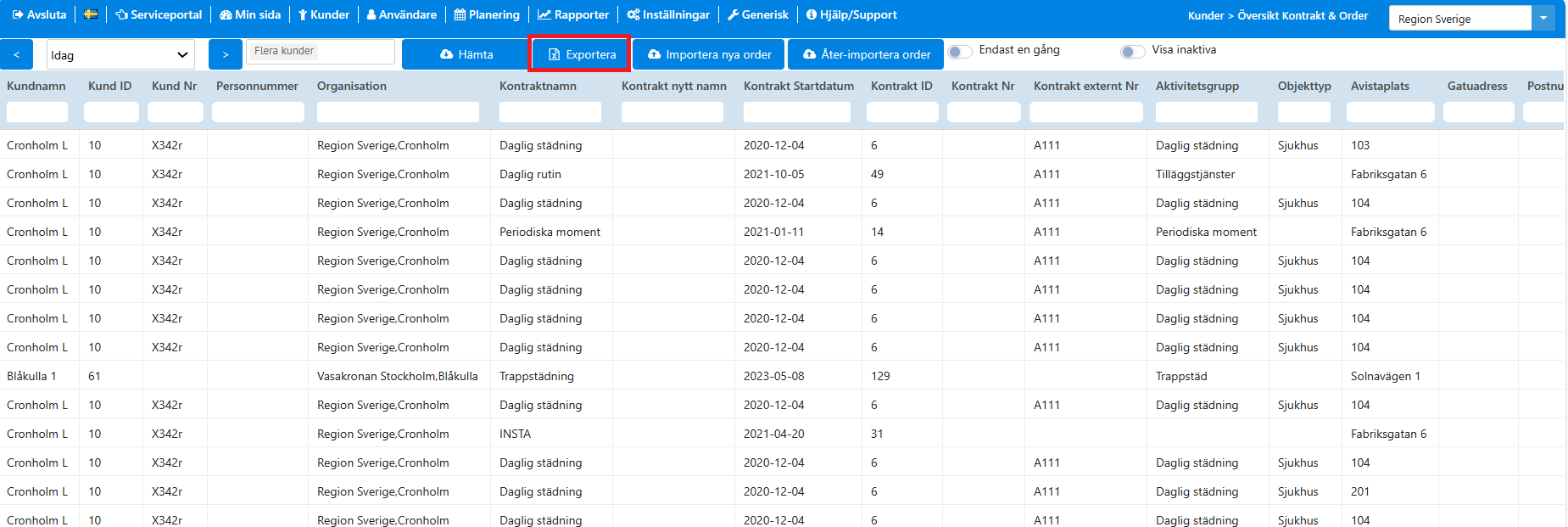1568x527 pixels.
Task: Expand the Region Sverige dropdown arrow
Action: click(x=1543, y=18)
